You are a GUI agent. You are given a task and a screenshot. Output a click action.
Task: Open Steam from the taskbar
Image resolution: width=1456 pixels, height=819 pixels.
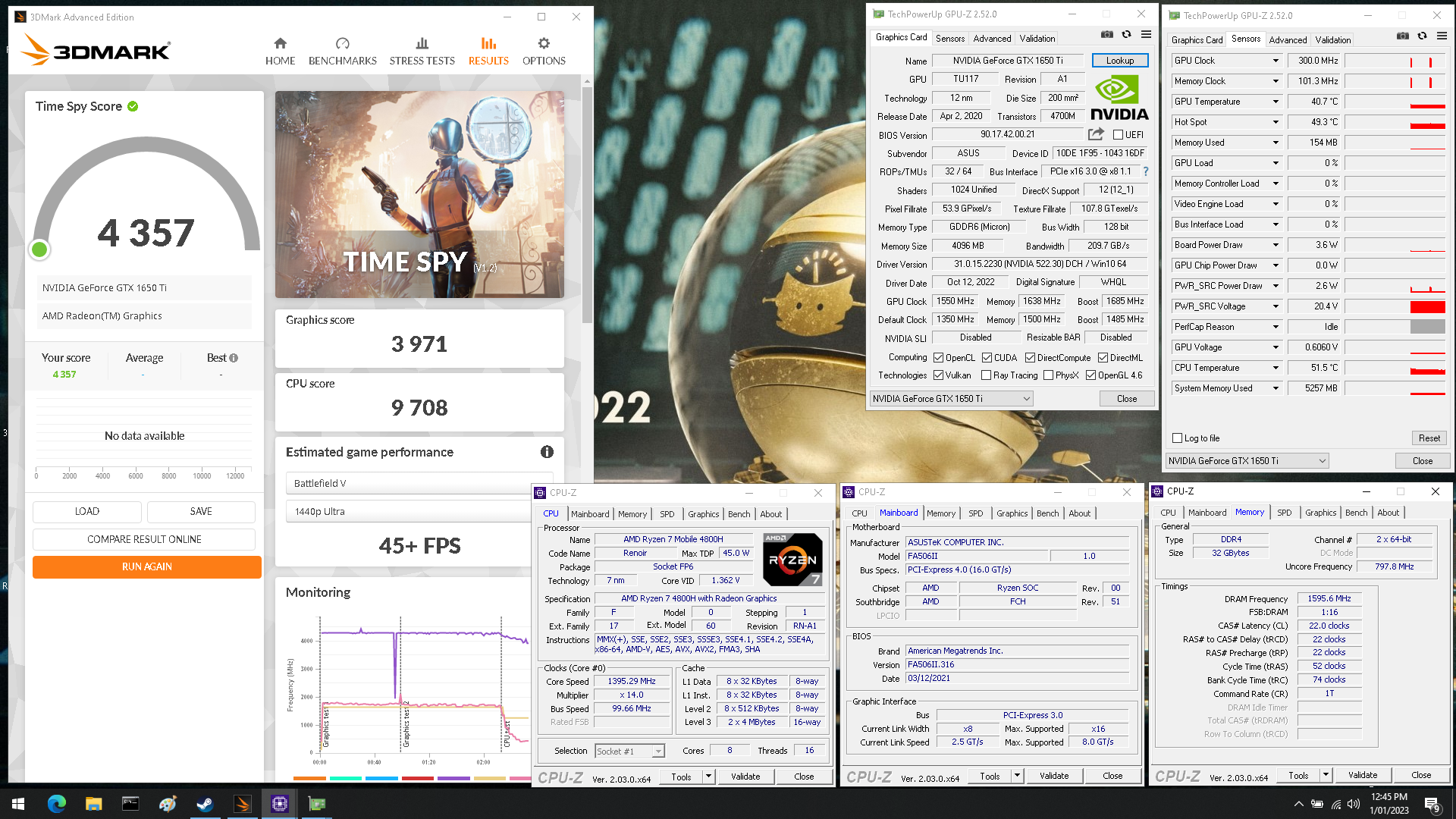pyautogui.click(x=205, y=804)
